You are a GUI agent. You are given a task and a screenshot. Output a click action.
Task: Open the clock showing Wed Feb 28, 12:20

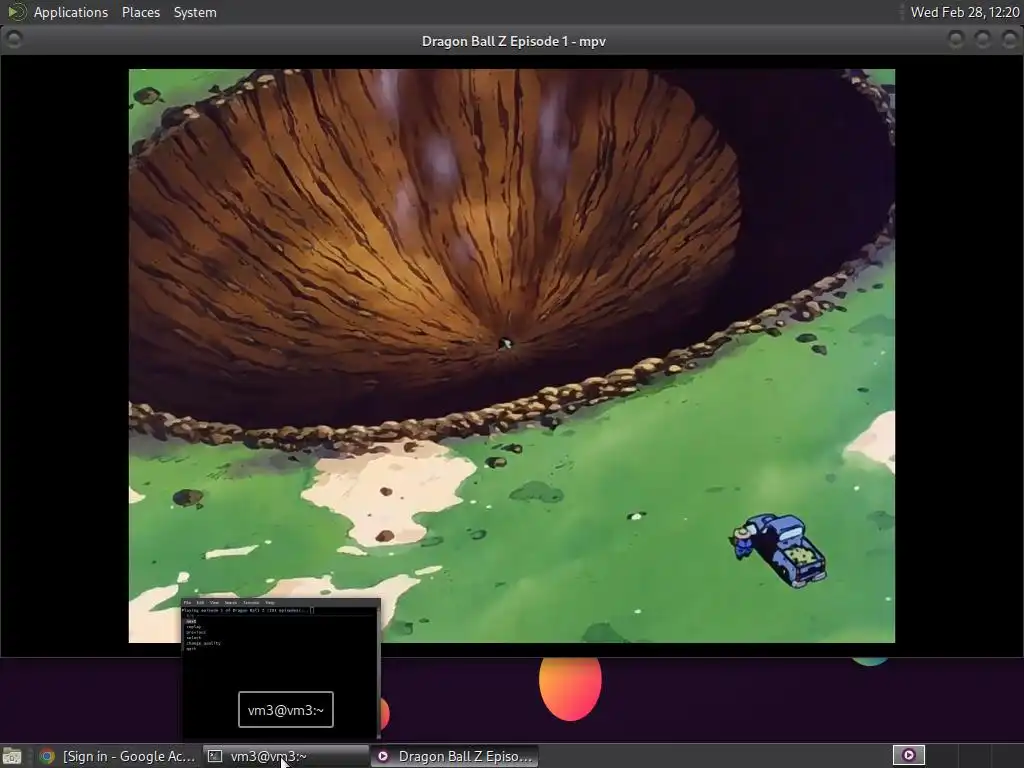pyautogui.click(x=965, y=12)
